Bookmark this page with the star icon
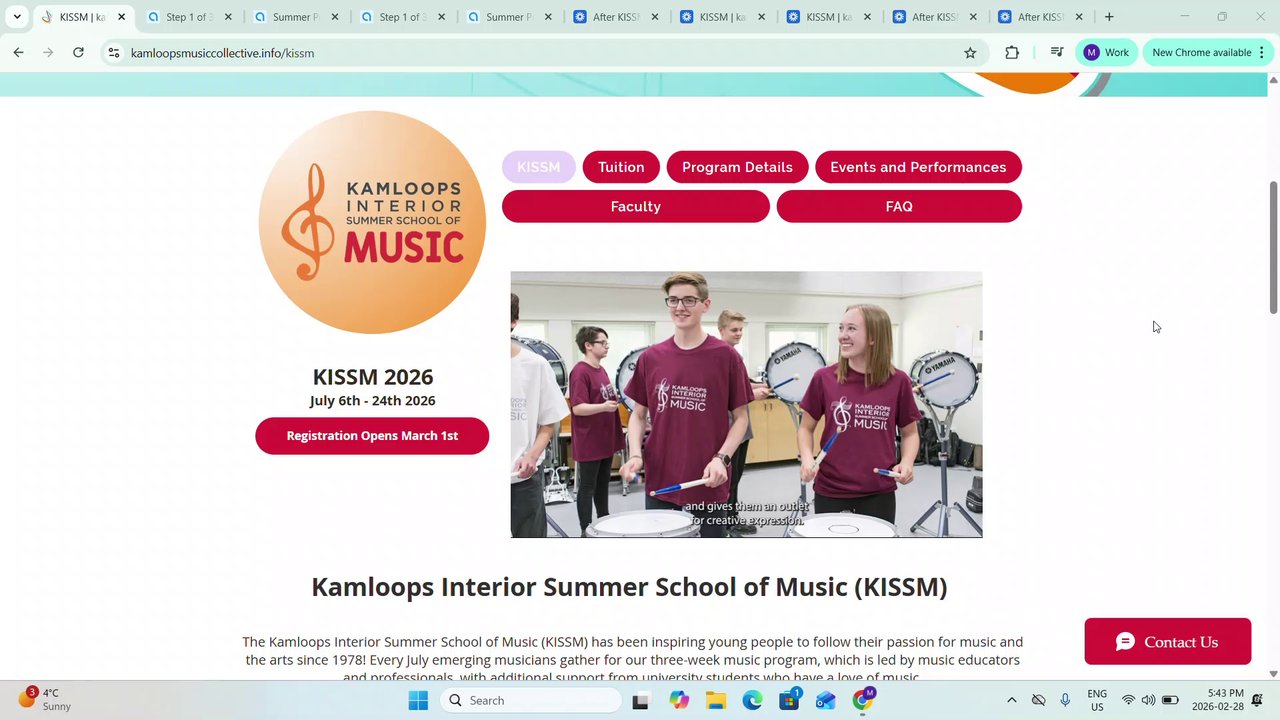 tap(970, 53)
